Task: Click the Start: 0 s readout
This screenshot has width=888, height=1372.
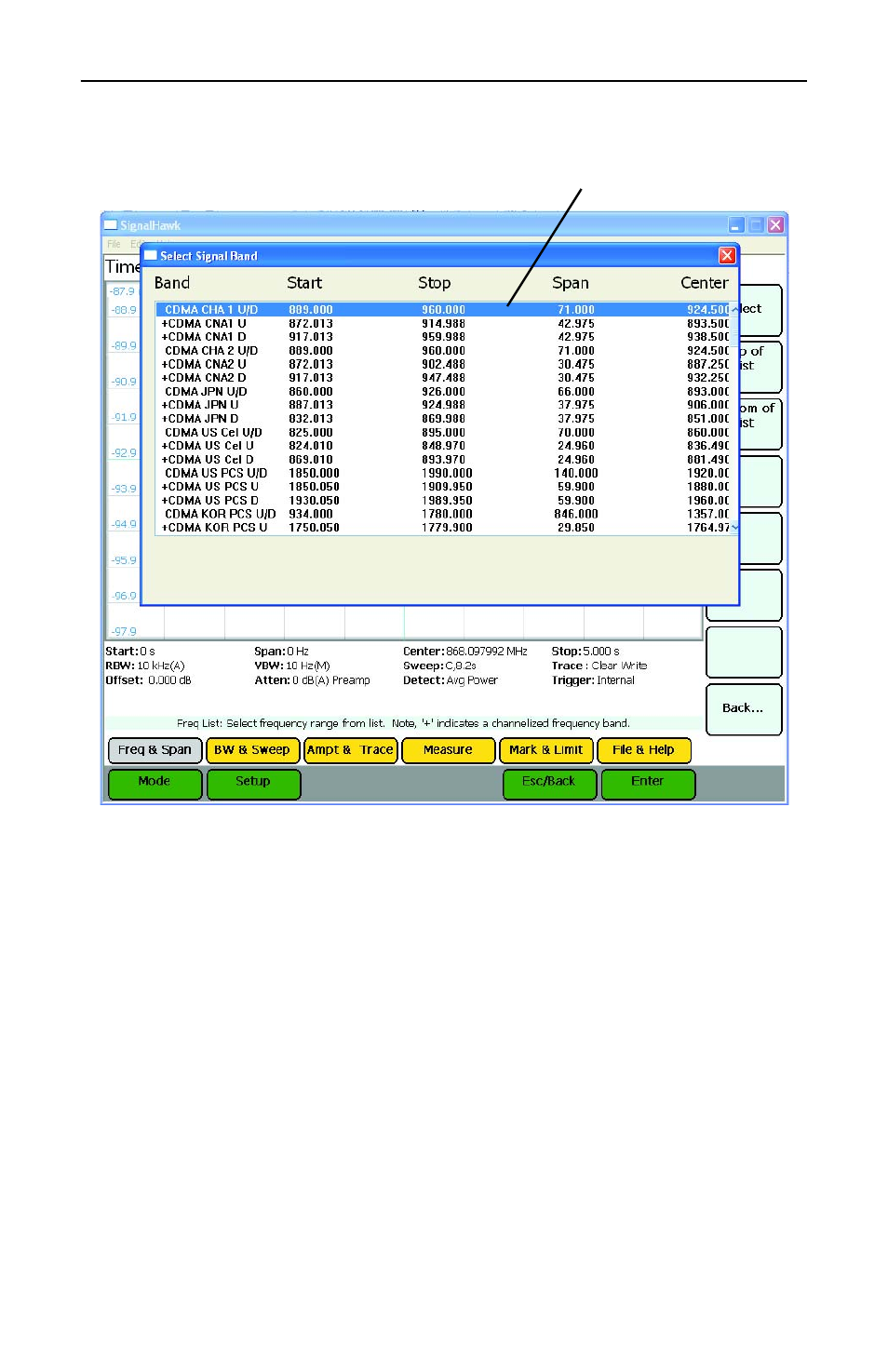Action: (130, 652)
